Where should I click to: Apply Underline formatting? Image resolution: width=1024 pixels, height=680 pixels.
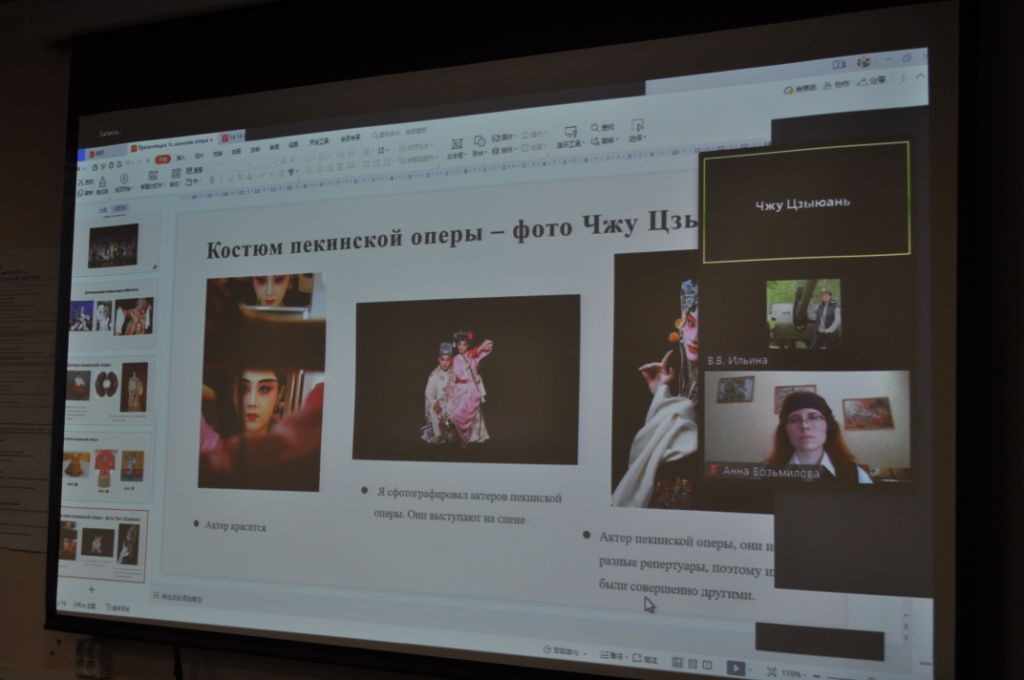coord(231,178)
